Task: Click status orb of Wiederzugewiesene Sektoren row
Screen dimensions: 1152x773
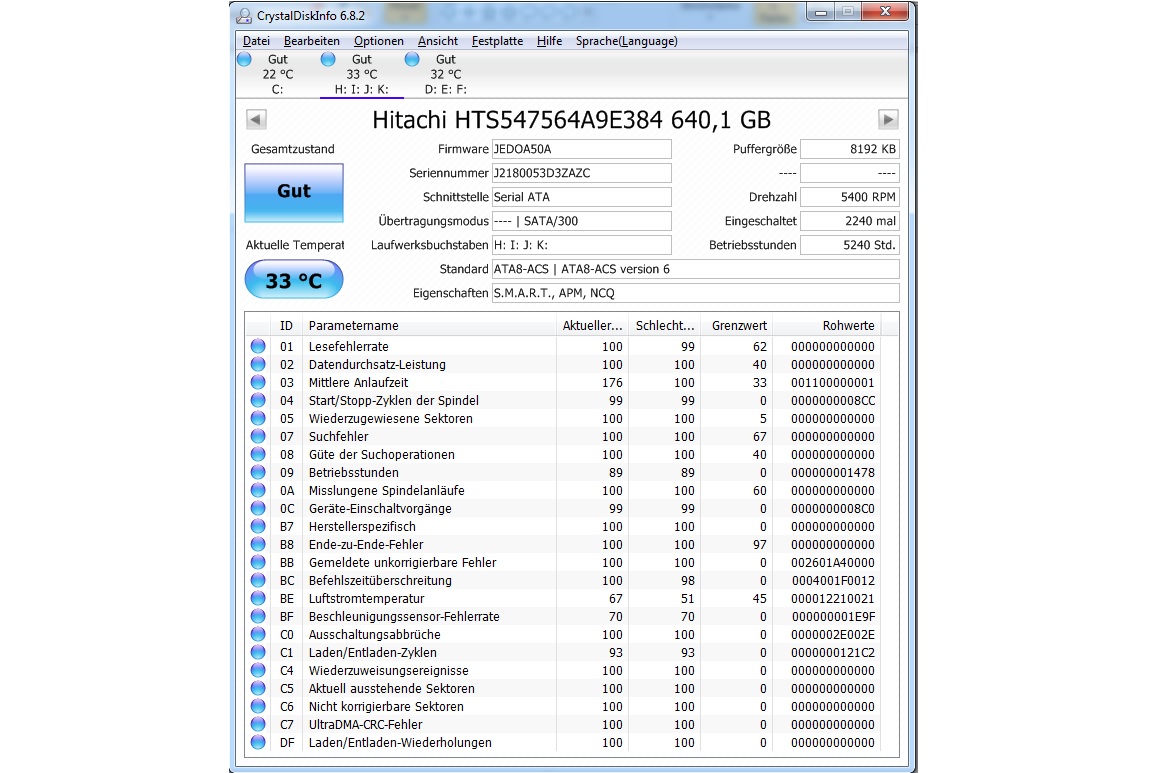Action: tap(258, 418)
